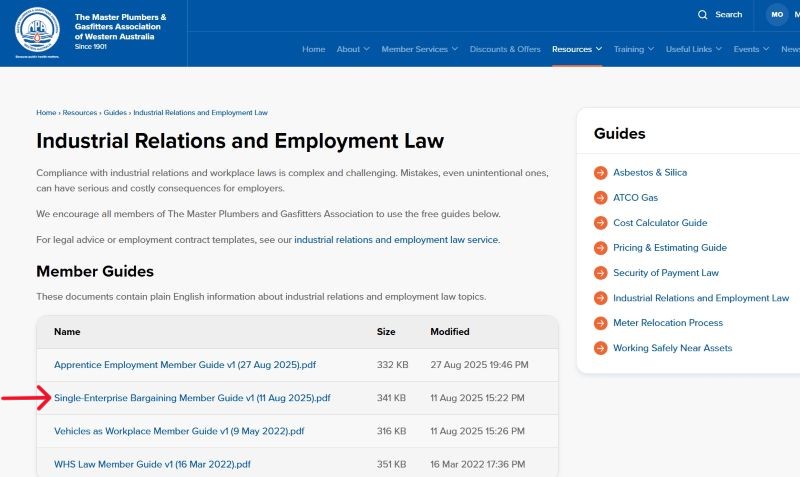Click the arrow icon beside Meter Relocation Process
This screenshot has height=477, width=800.
pos(601,323)
